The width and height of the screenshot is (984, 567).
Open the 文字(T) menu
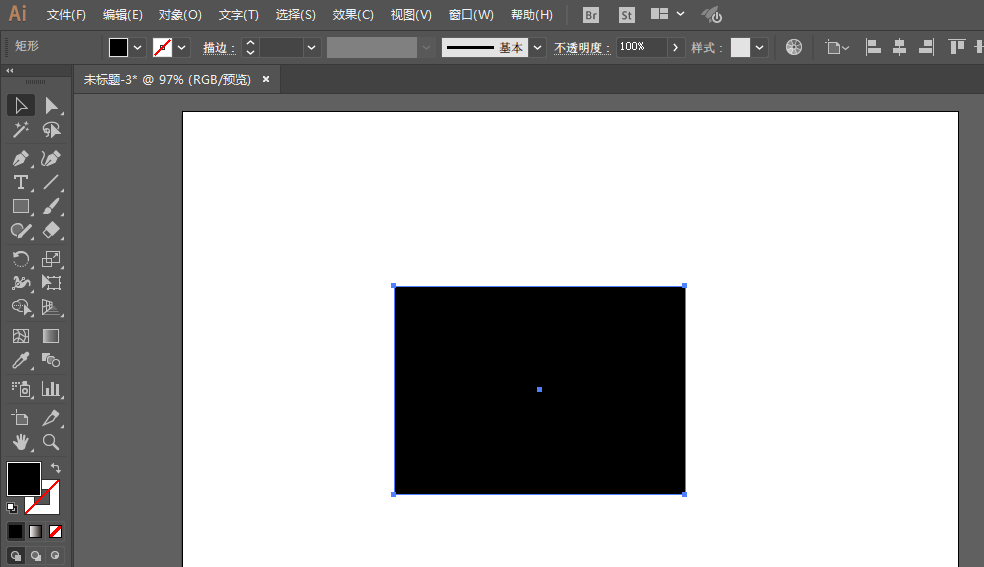(x=238, y=15)
